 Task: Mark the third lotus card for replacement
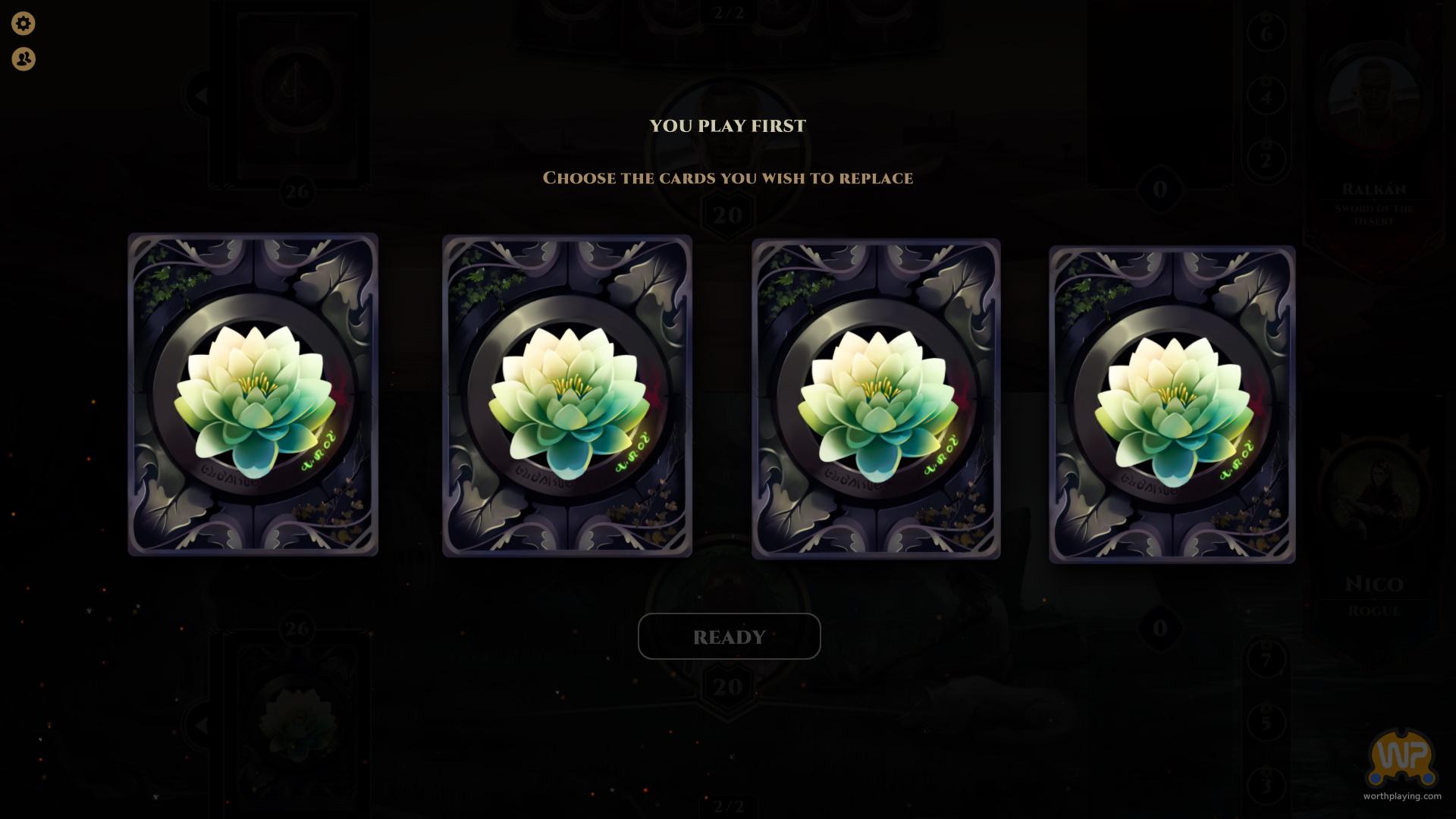coord(876,399)
